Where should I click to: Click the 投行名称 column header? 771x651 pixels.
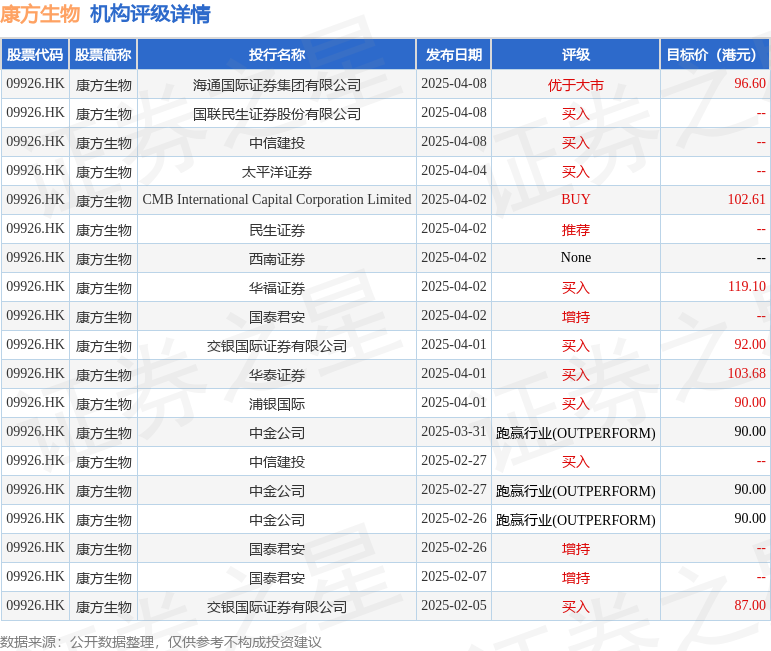pyautogui.click(x=277, y=55)
